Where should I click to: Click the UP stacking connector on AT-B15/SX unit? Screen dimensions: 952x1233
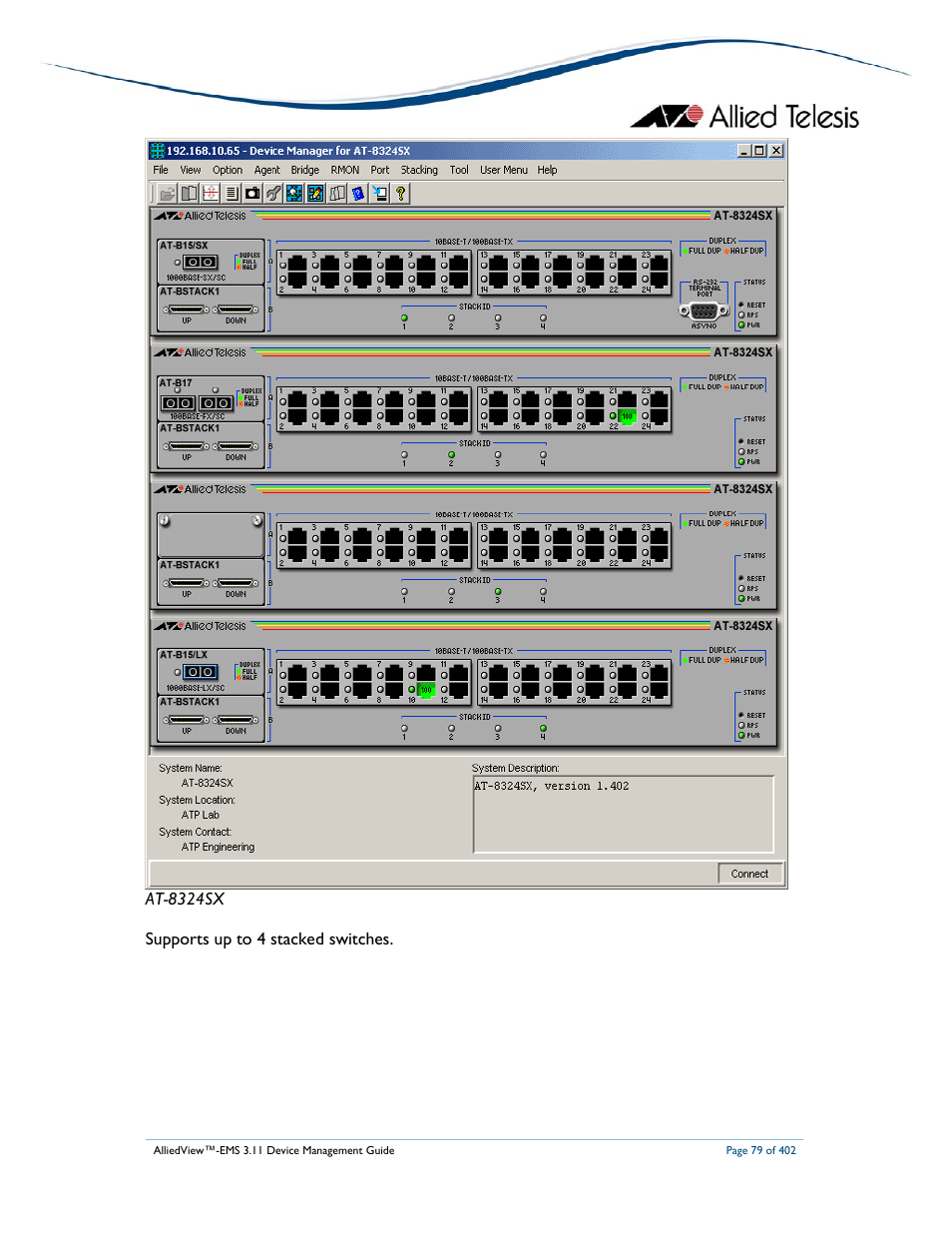187,309
